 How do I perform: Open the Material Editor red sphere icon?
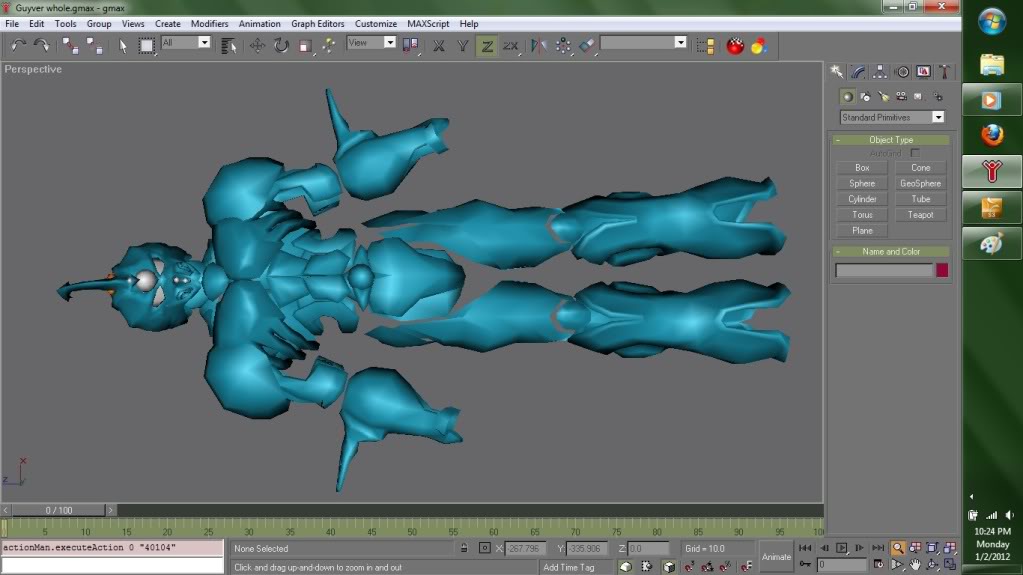tap(735, 46)
